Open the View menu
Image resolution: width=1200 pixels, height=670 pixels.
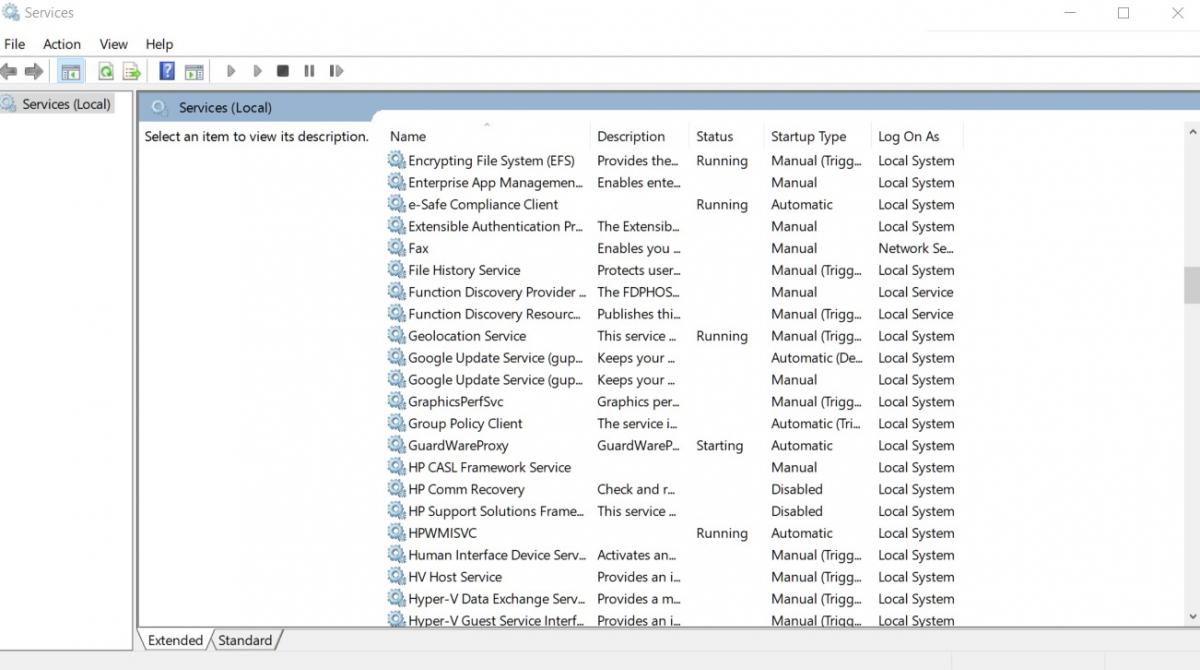[x=114, y=44]
